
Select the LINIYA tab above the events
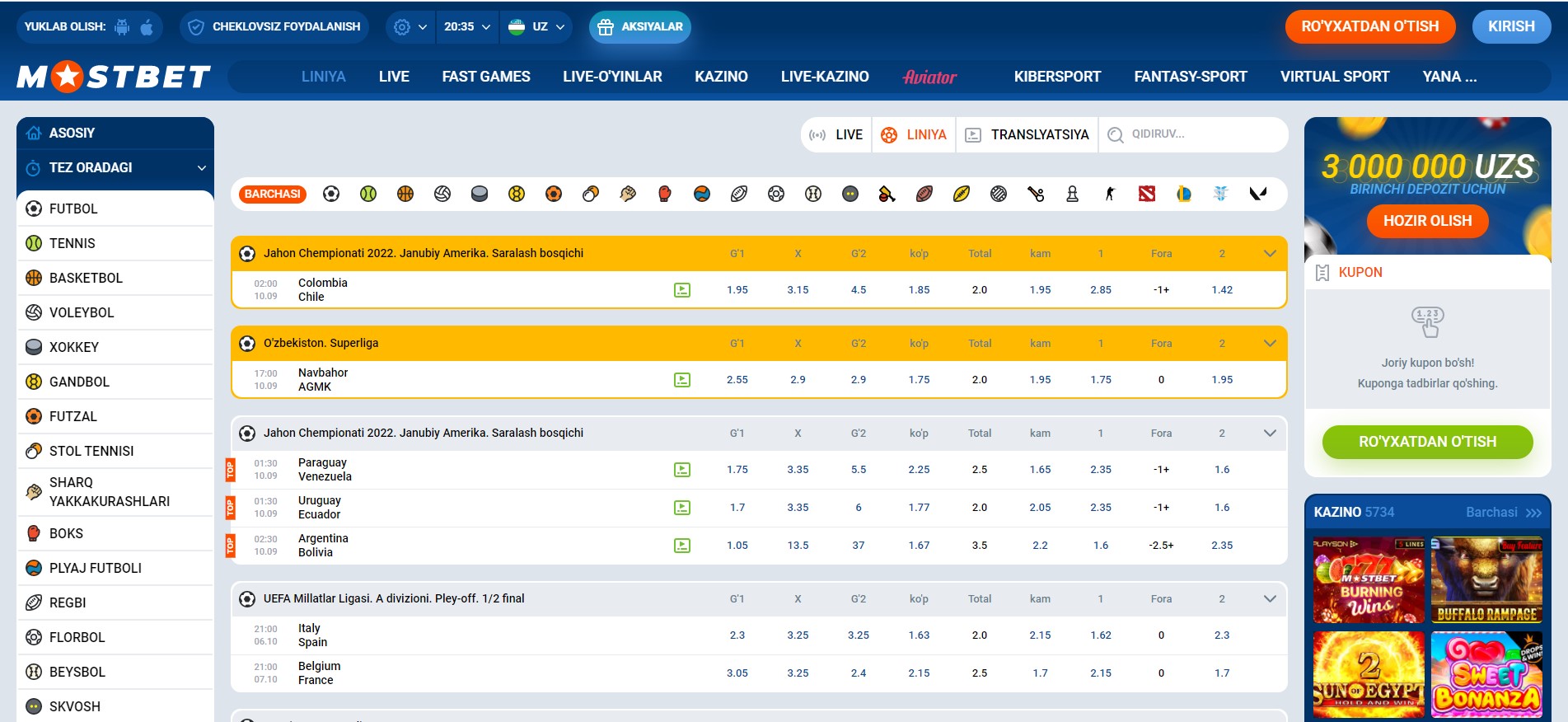coord(914,135)
